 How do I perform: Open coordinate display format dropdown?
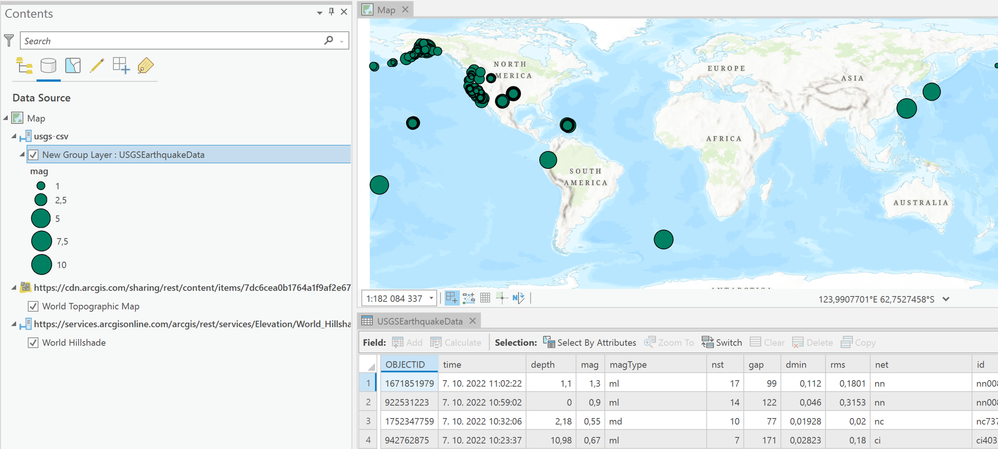click(x=946, y=298)
